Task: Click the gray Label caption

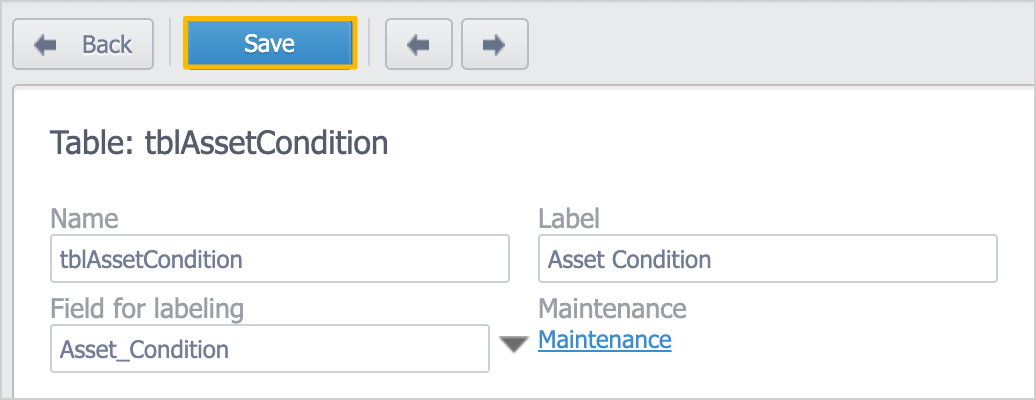Action: (569, 219)
